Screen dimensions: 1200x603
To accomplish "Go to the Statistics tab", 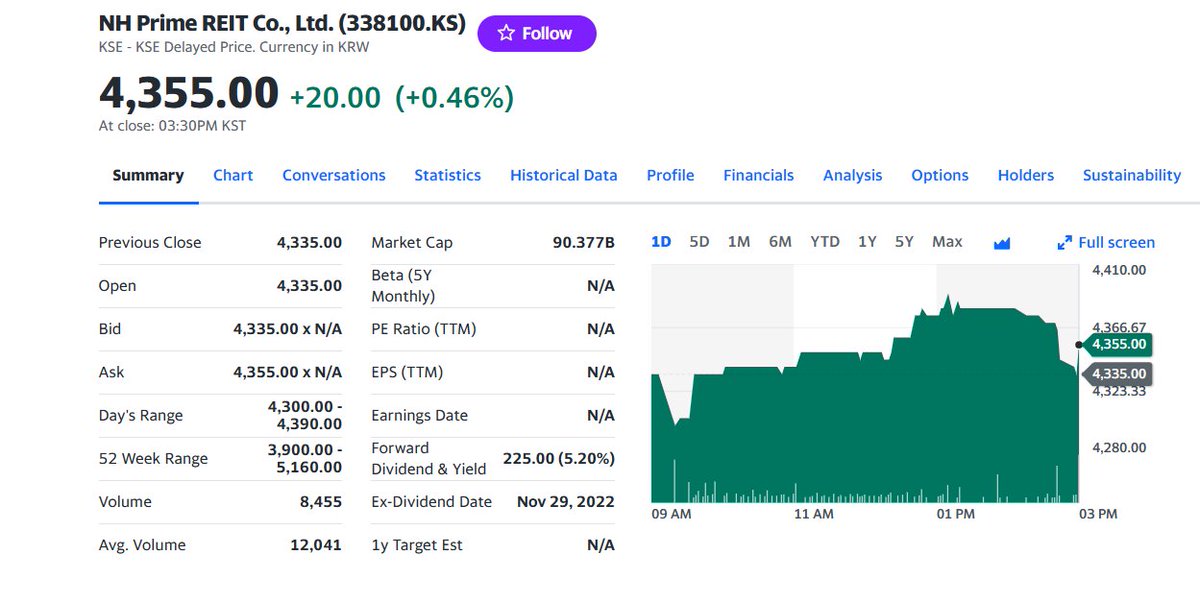I will (x=448, y=175).
